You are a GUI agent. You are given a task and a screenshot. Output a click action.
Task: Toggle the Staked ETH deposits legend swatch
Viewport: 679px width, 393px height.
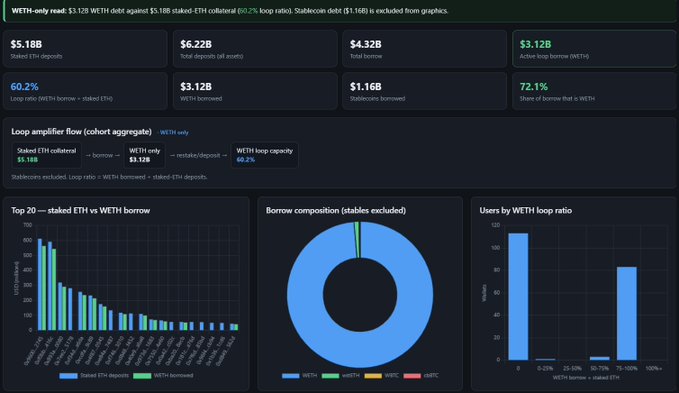(68, 376)
